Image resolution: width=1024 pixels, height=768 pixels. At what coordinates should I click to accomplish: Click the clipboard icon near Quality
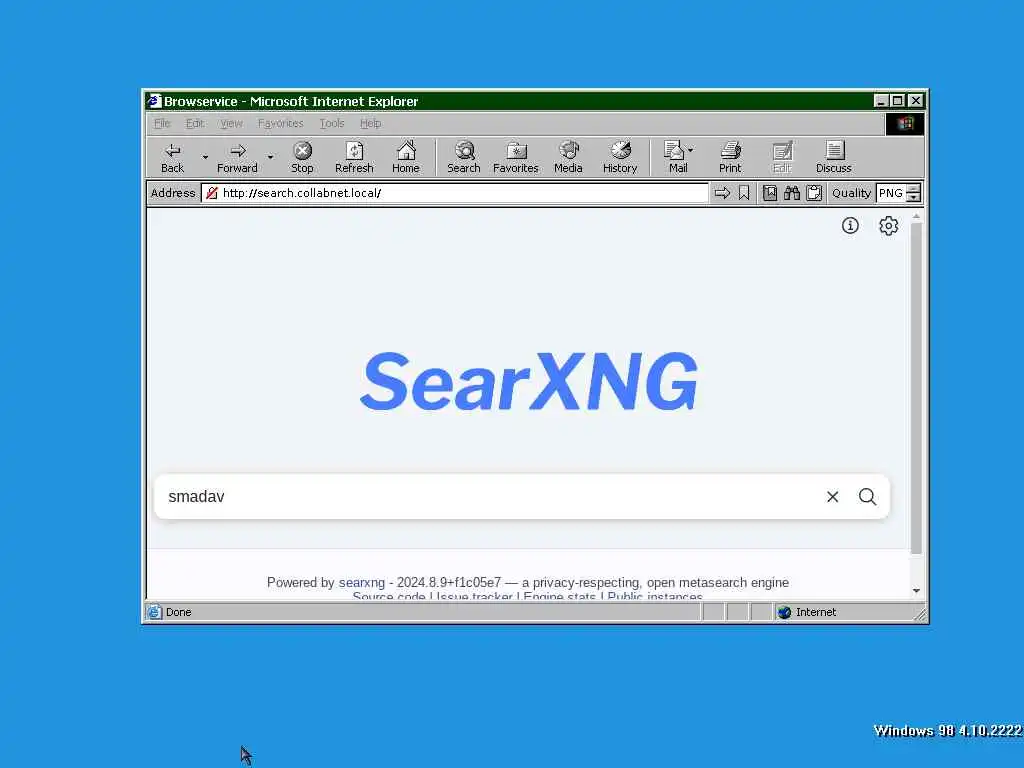(814, 193)
